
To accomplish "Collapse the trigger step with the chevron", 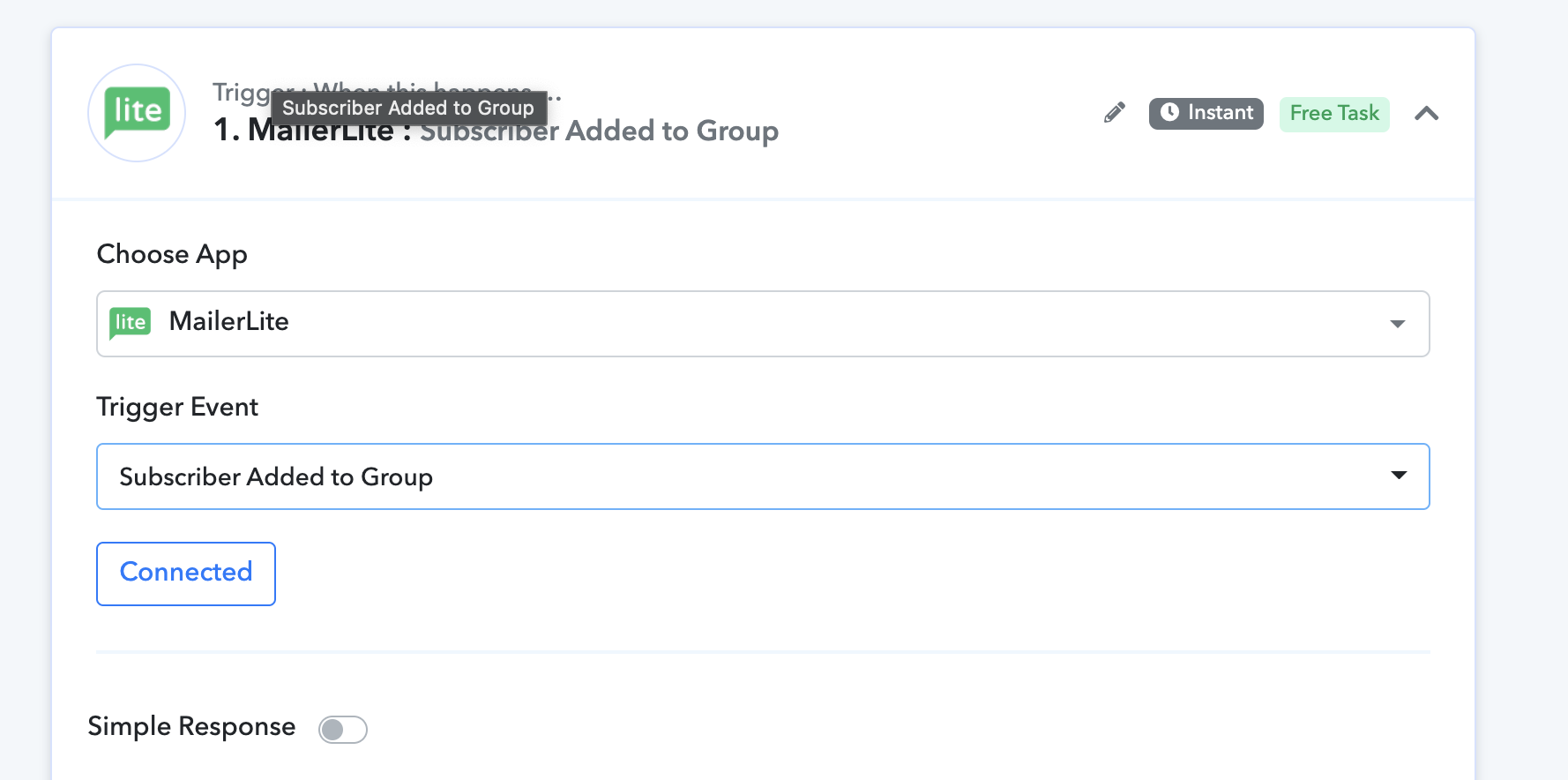I will [x=1426, y=113].
